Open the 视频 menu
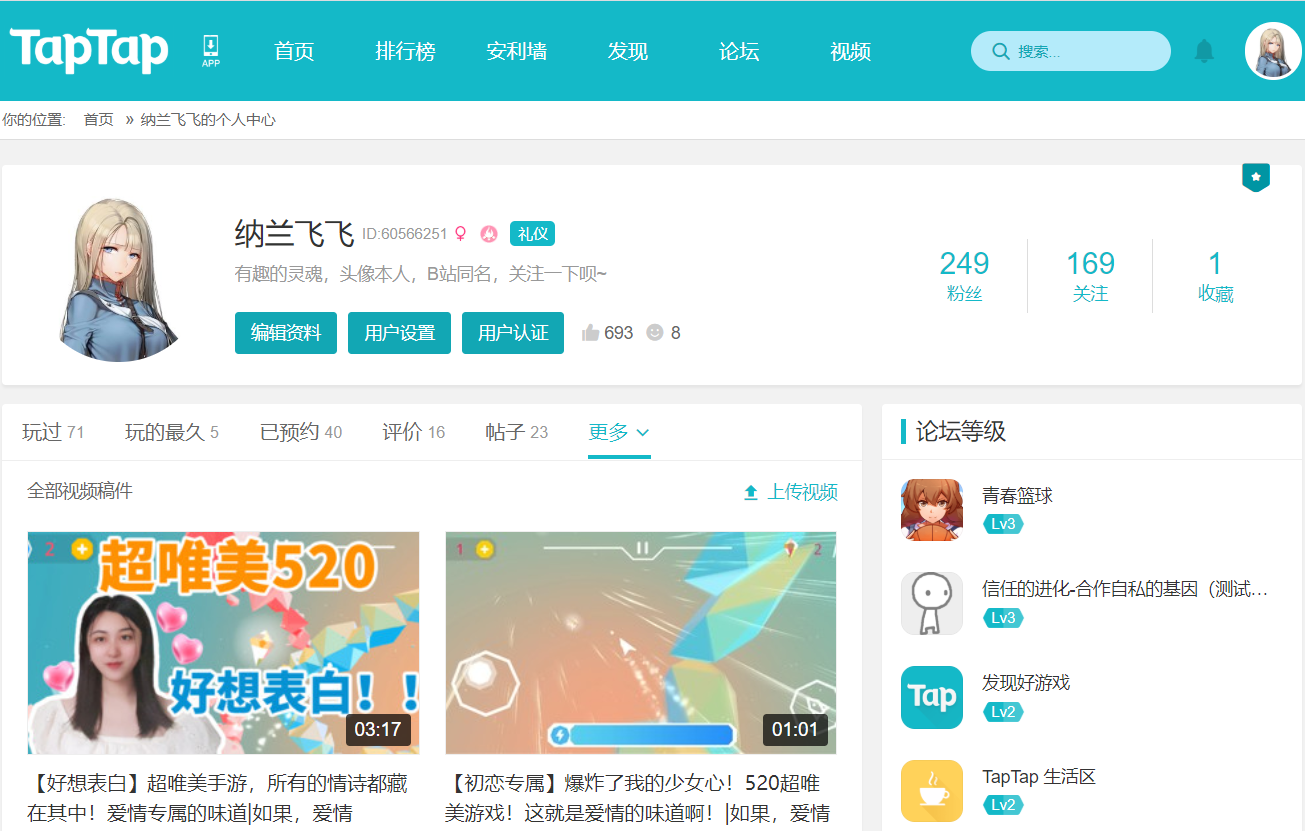Image resolution: width=1305 pixels, height=831 pixels. point(851,51)
